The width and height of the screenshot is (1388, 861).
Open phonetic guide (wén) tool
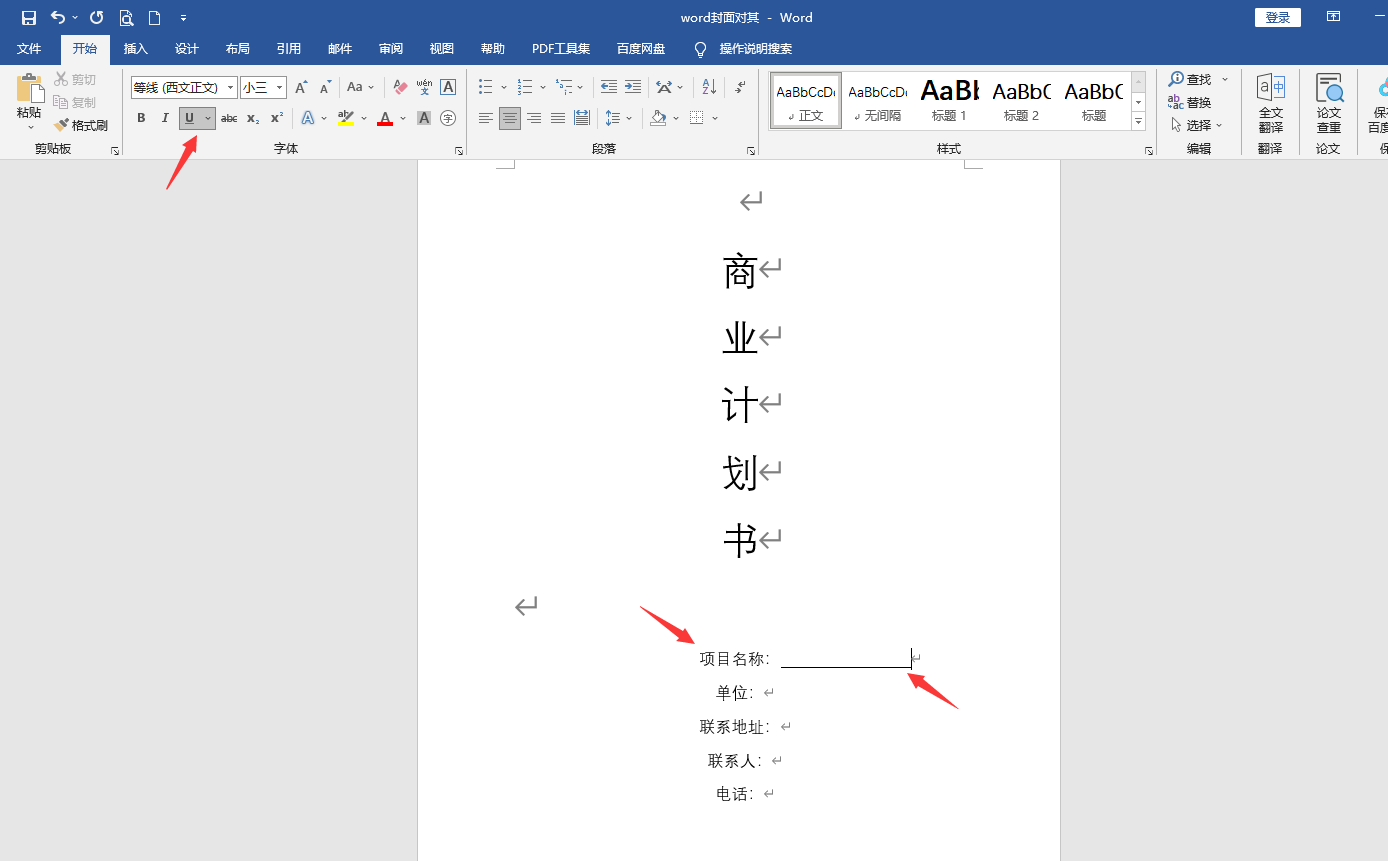click(x=424, y=88)
